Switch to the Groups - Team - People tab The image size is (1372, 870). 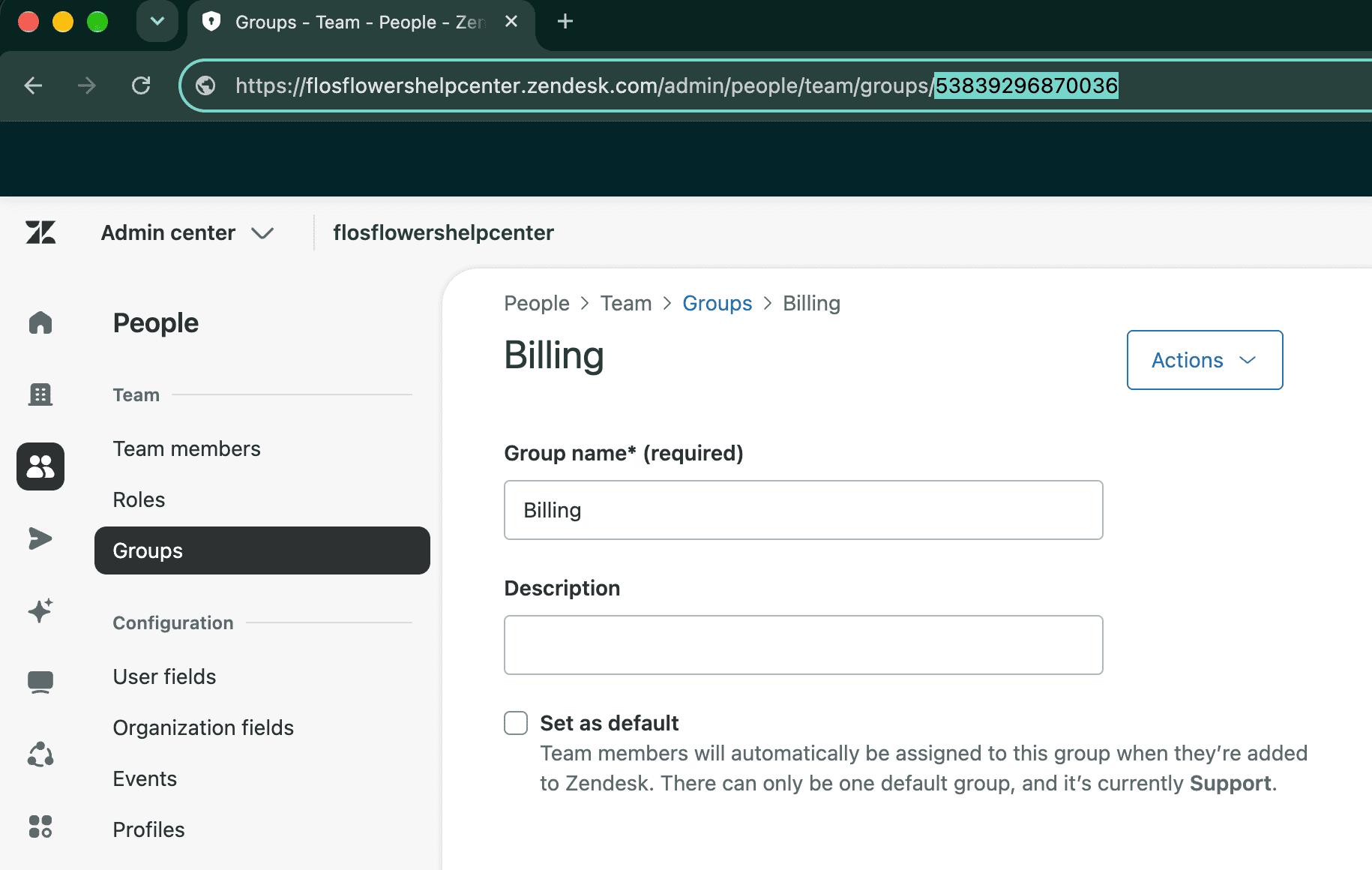361,22
